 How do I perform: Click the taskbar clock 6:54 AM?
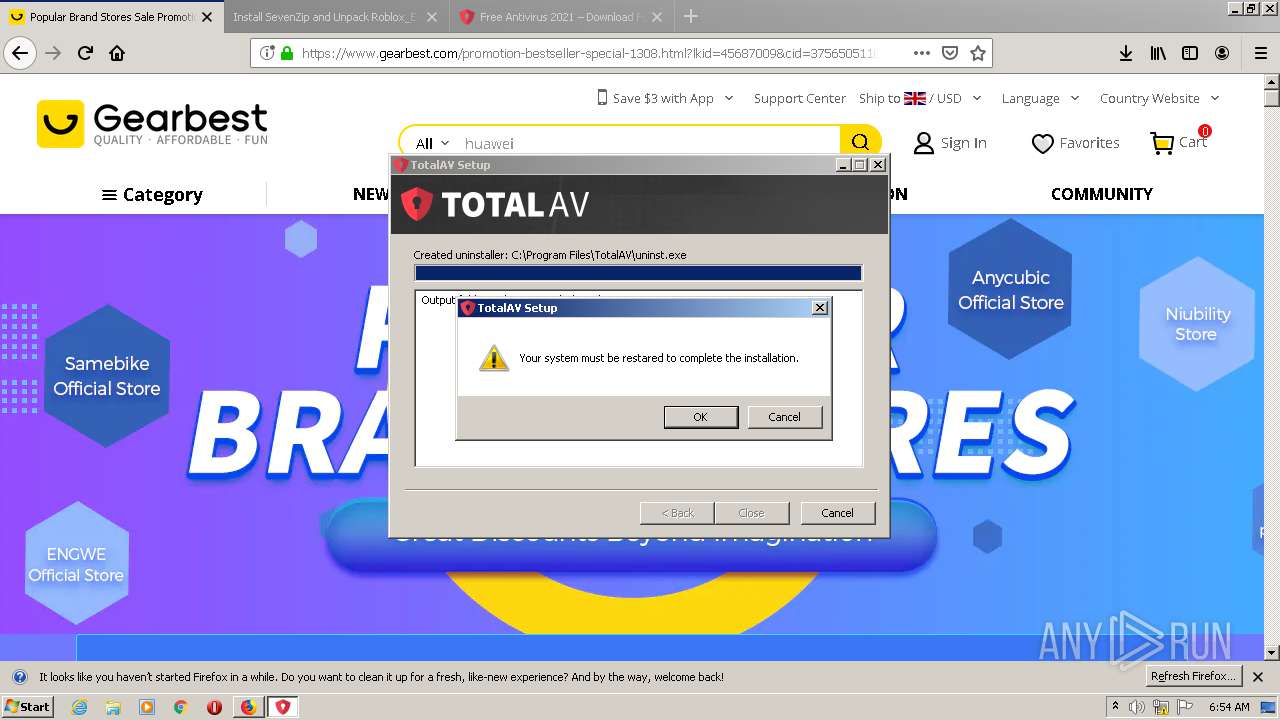click(x=1229, y=707)
